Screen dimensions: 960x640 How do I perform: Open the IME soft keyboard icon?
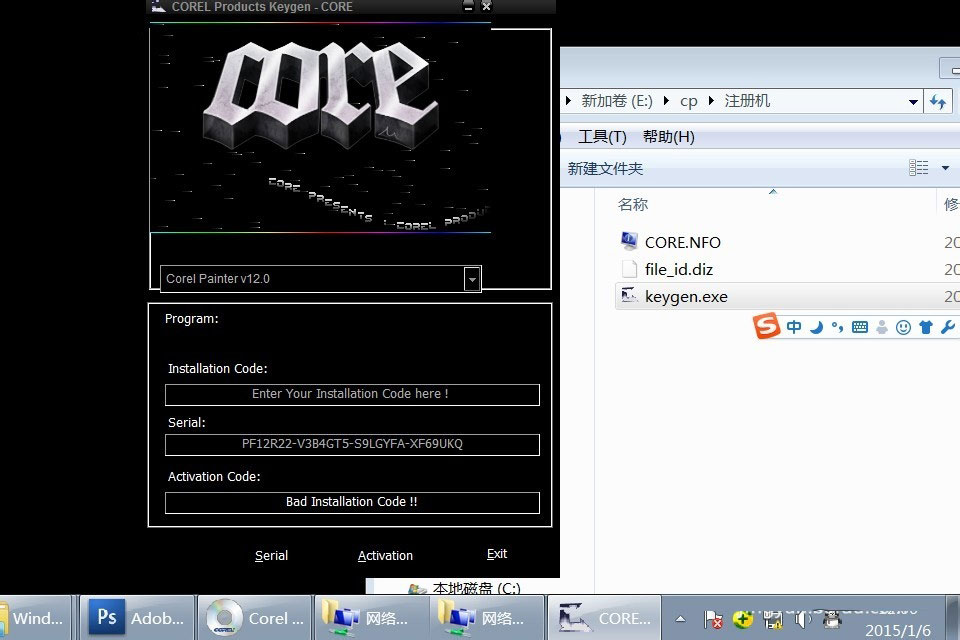tap(860, 327)
